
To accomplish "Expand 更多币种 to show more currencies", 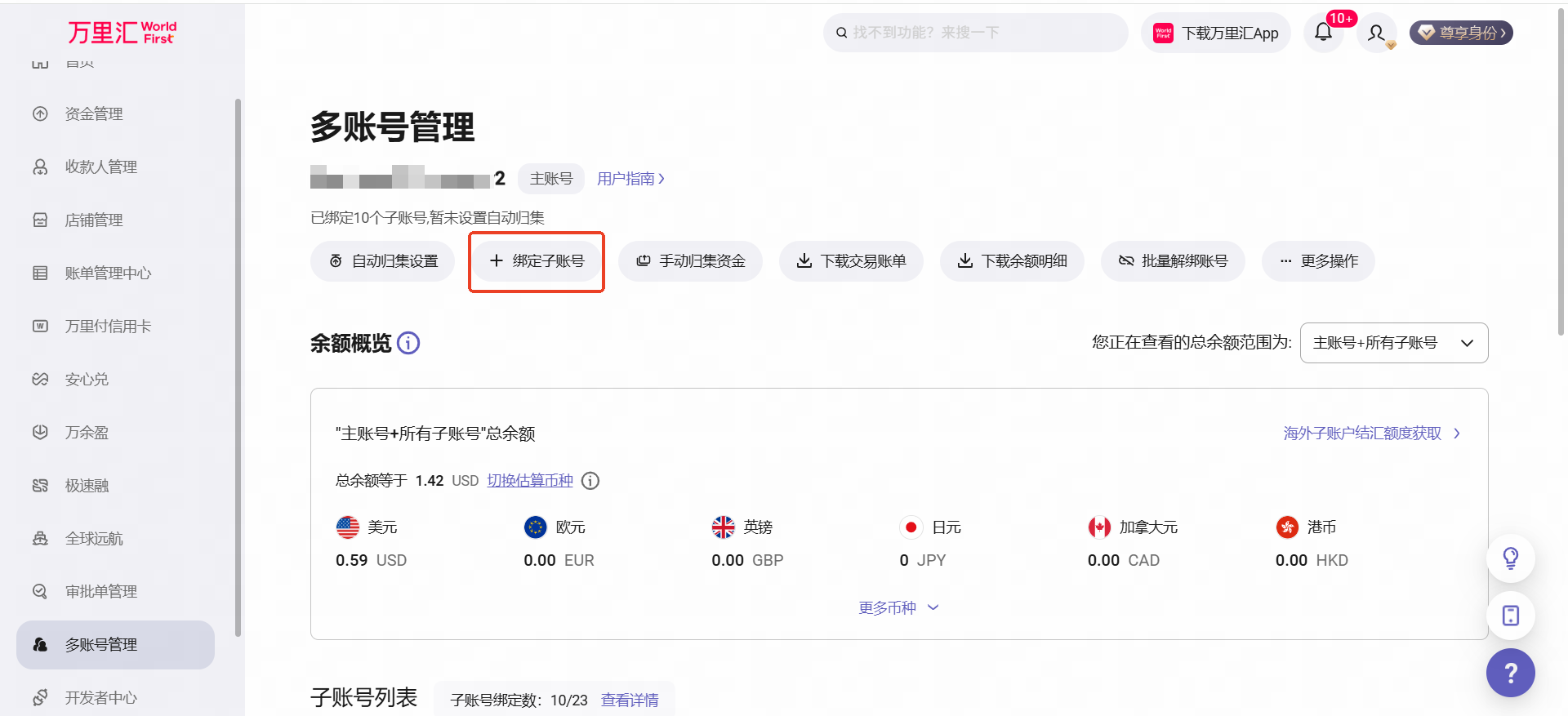I will [898, 607].
